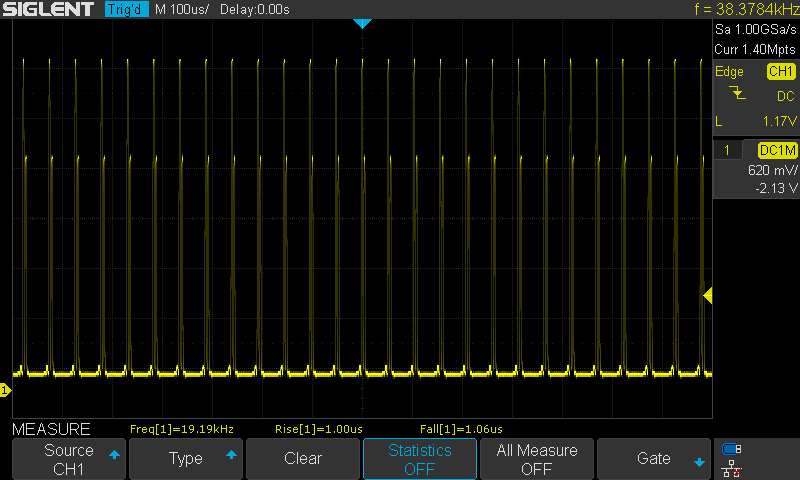Click the f = 38.3784kHz frequency counter

[x=746, y=9]
